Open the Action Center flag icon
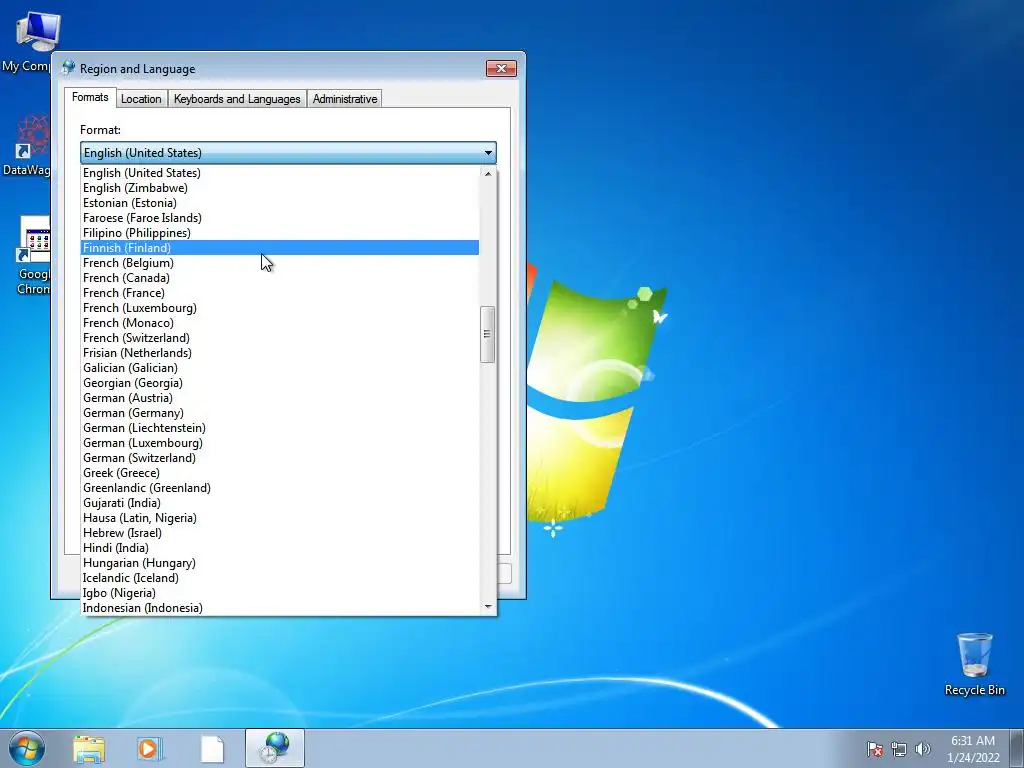Viewport: 1024px width, 768px height. (874, 749)
